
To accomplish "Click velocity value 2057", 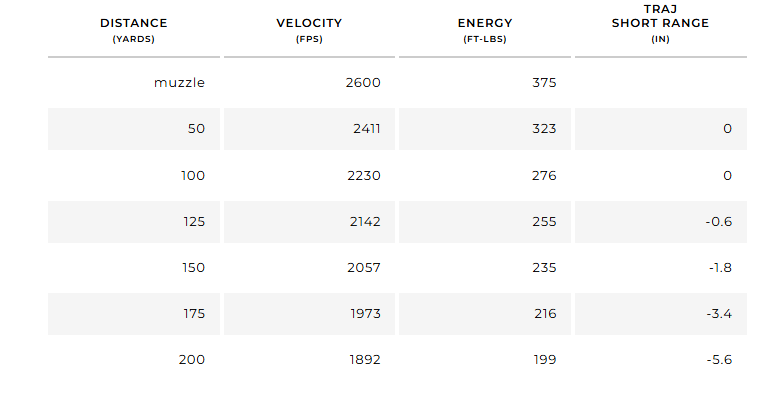I will pyautogui.click(x=364, y=267).
